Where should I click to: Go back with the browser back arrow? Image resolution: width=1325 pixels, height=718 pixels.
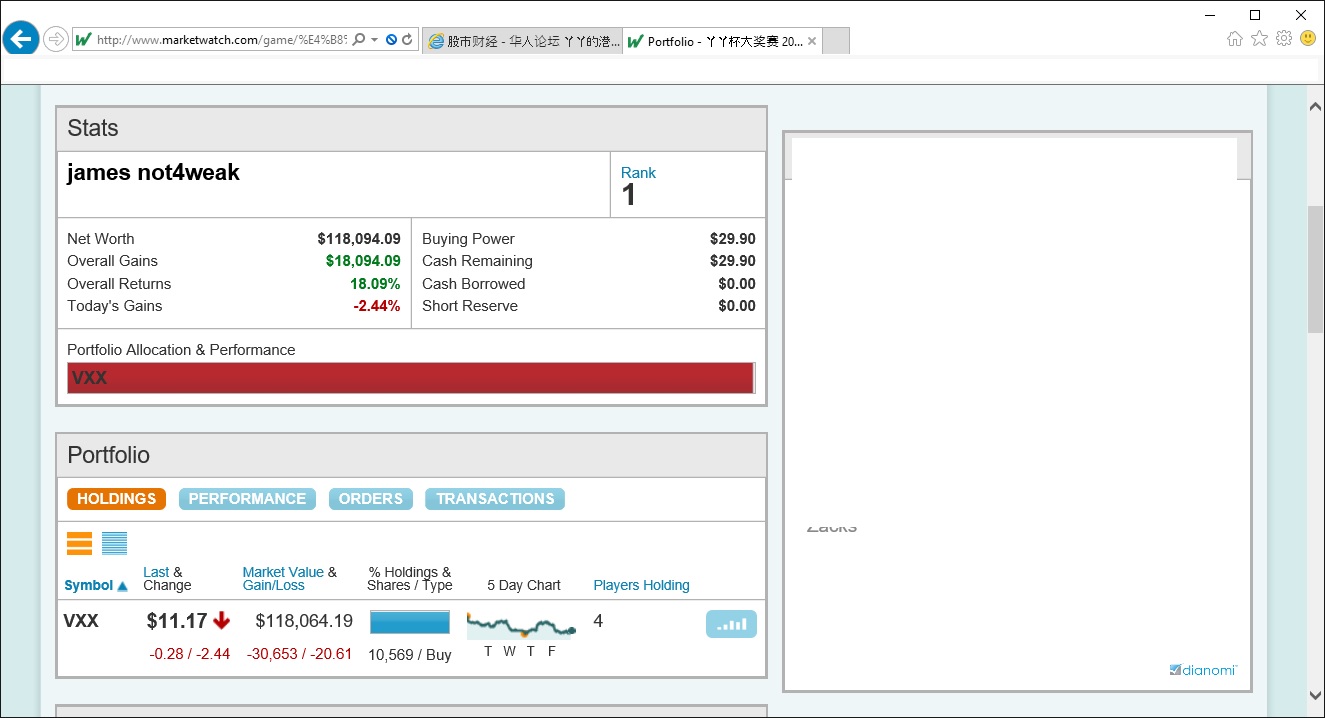click(21, 39)
